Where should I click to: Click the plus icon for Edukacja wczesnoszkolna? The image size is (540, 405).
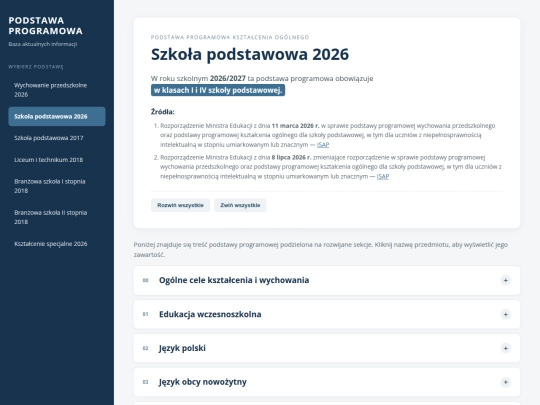(505, 314)
